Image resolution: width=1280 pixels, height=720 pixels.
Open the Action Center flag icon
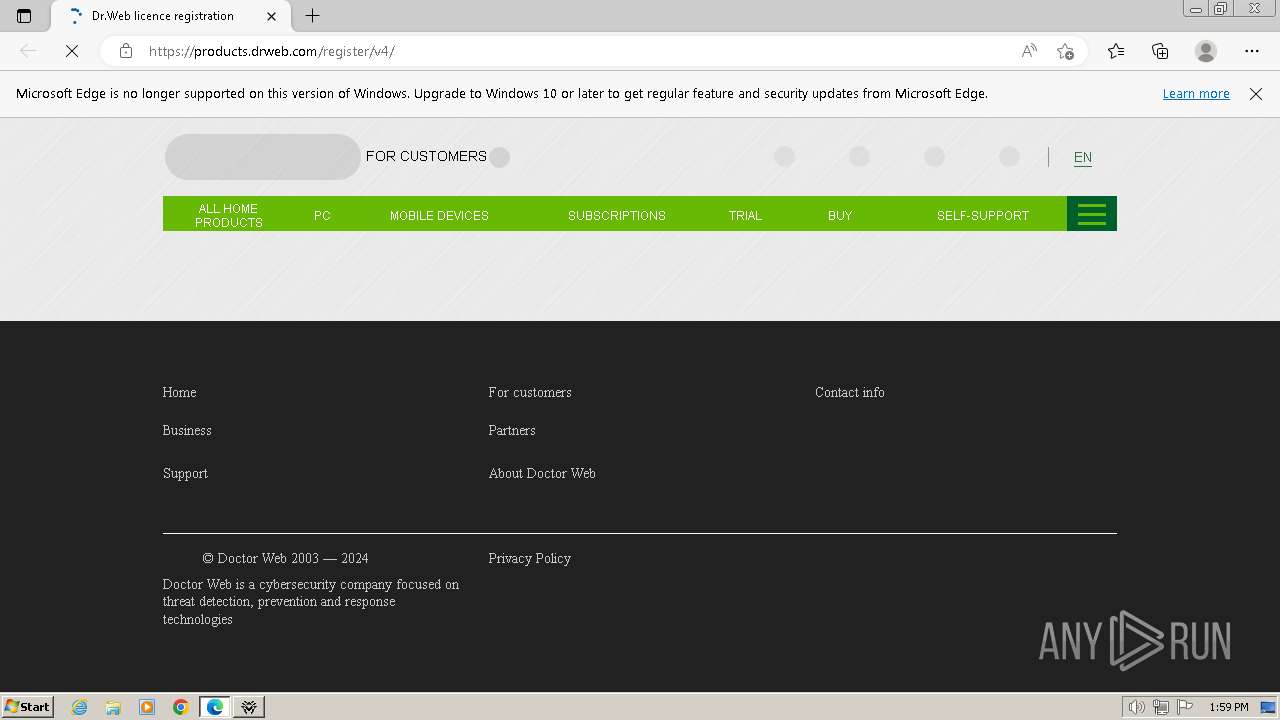point(1185,707)
